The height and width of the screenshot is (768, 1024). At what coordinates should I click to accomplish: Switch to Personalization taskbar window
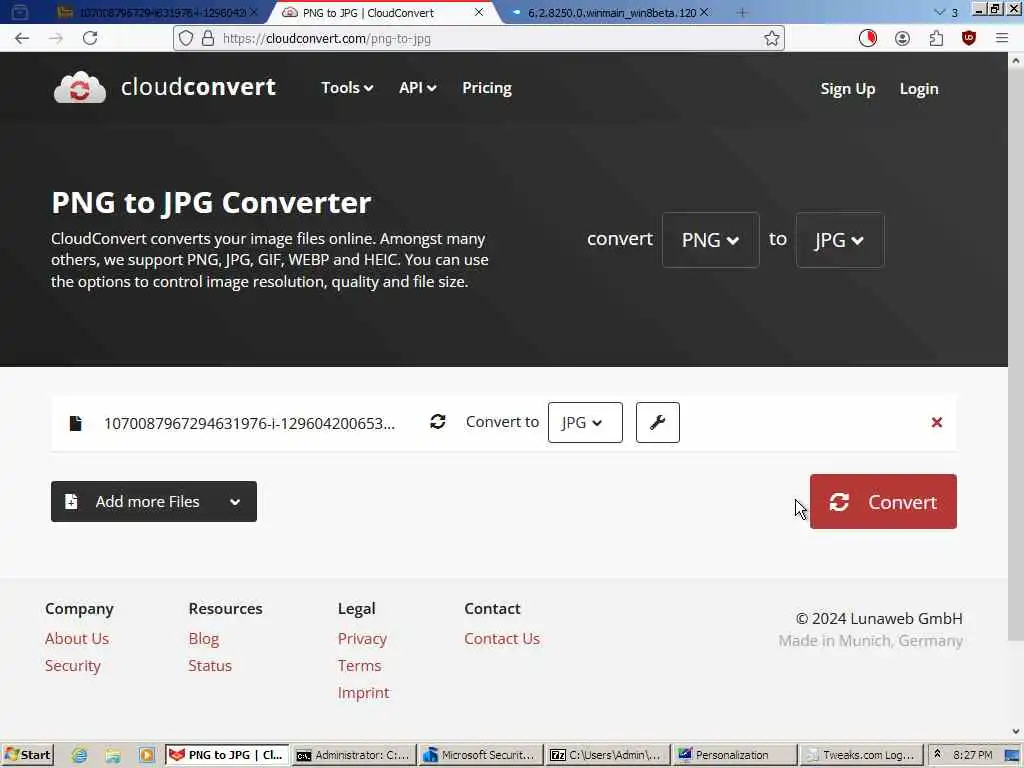click(735, 755)
